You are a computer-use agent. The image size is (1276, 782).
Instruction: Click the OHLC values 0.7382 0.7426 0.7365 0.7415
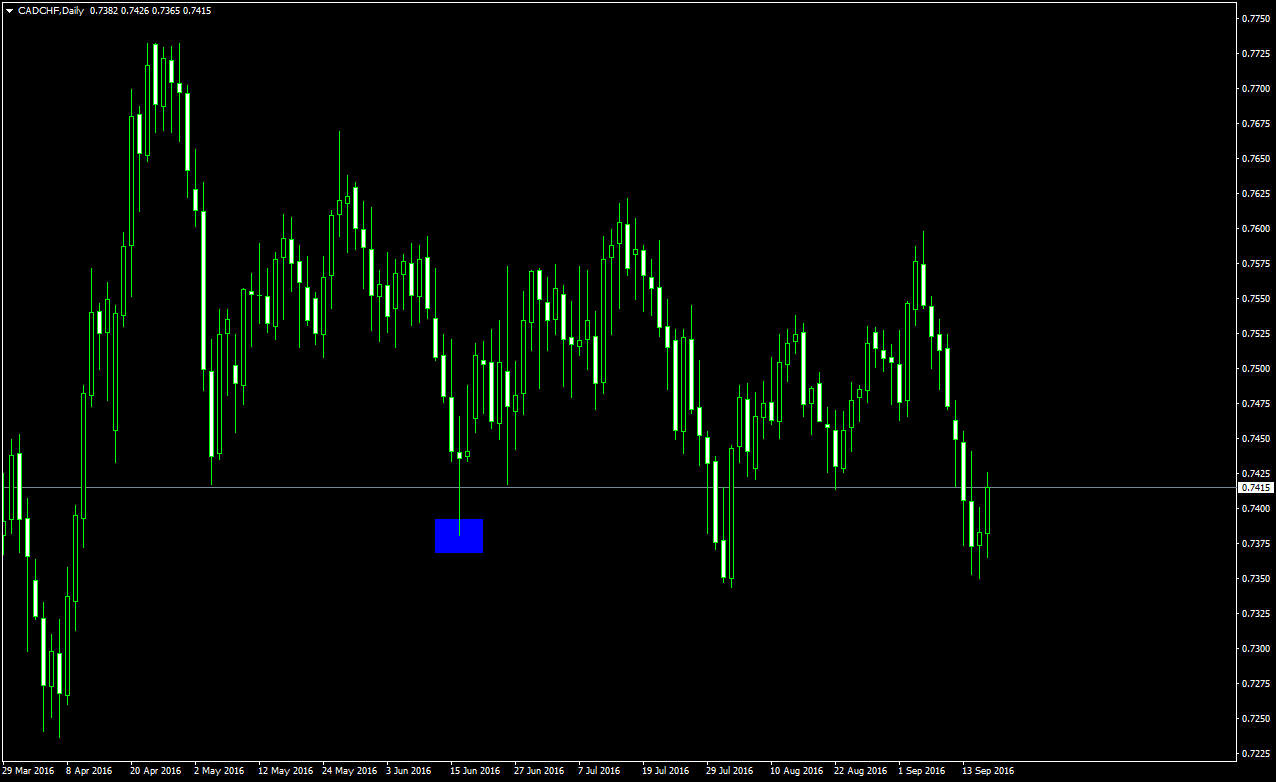click(151, 10)
